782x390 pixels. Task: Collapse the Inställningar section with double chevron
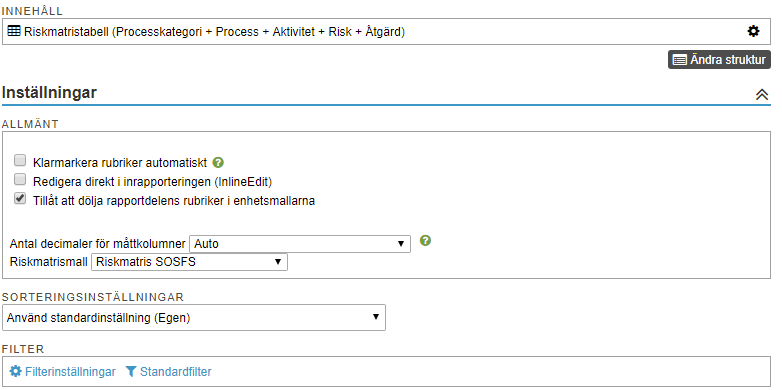(x=762, y=94)
